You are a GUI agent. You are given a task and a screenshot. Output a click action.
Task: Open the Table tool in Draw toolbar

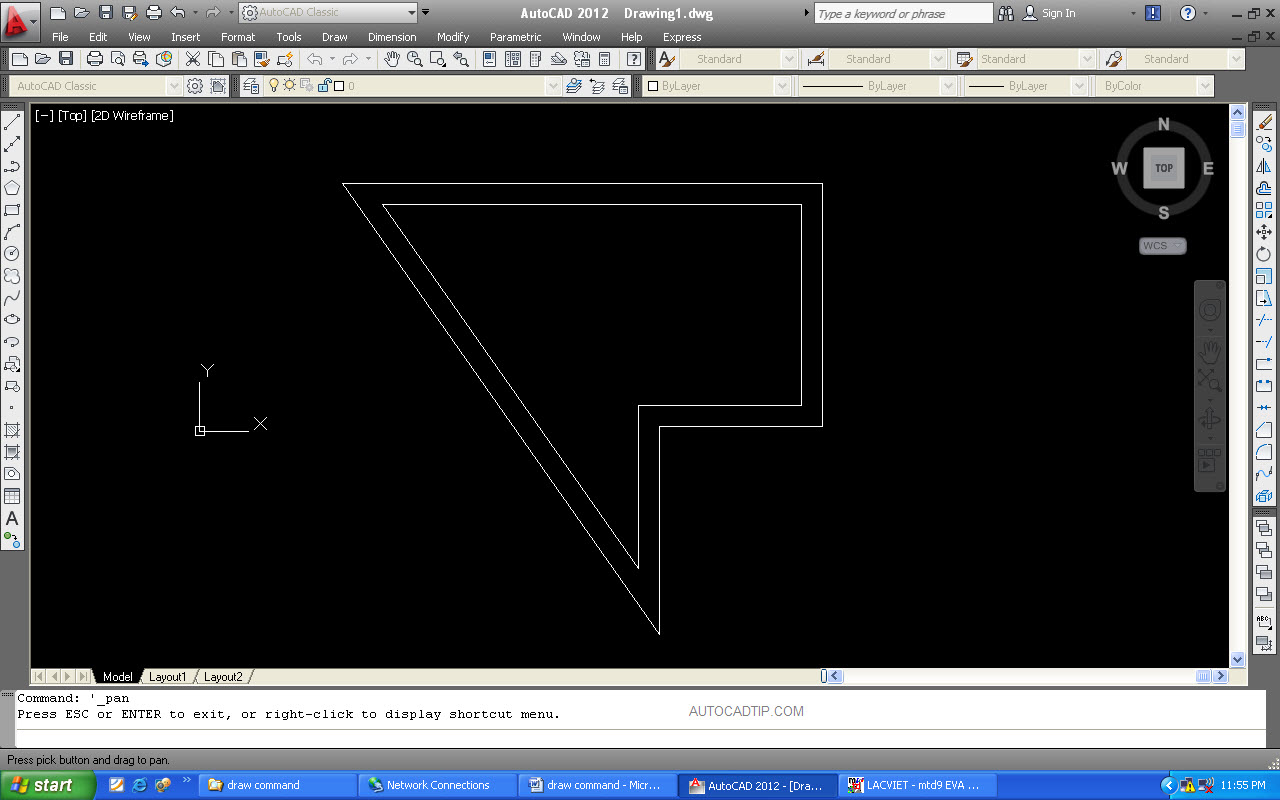(x=12, y=496)
